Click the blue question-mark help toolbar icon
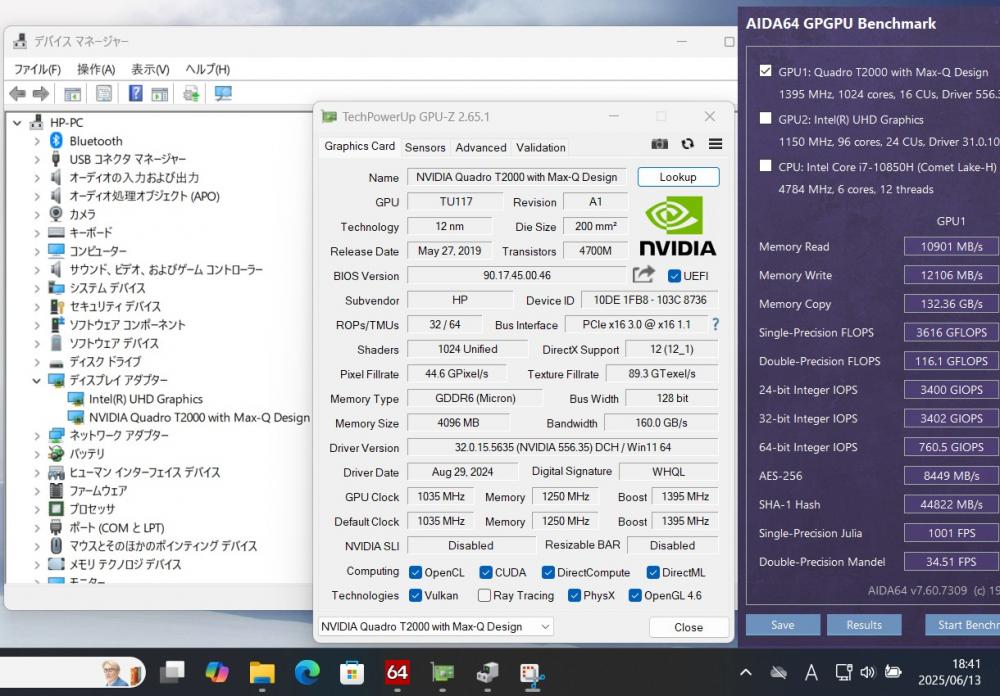1000x696 pixels. click(x=136, y=93)
